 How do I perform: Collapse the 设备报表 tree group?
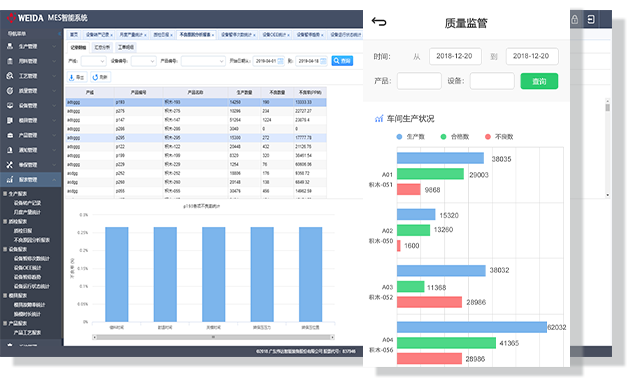coord(5,249)
